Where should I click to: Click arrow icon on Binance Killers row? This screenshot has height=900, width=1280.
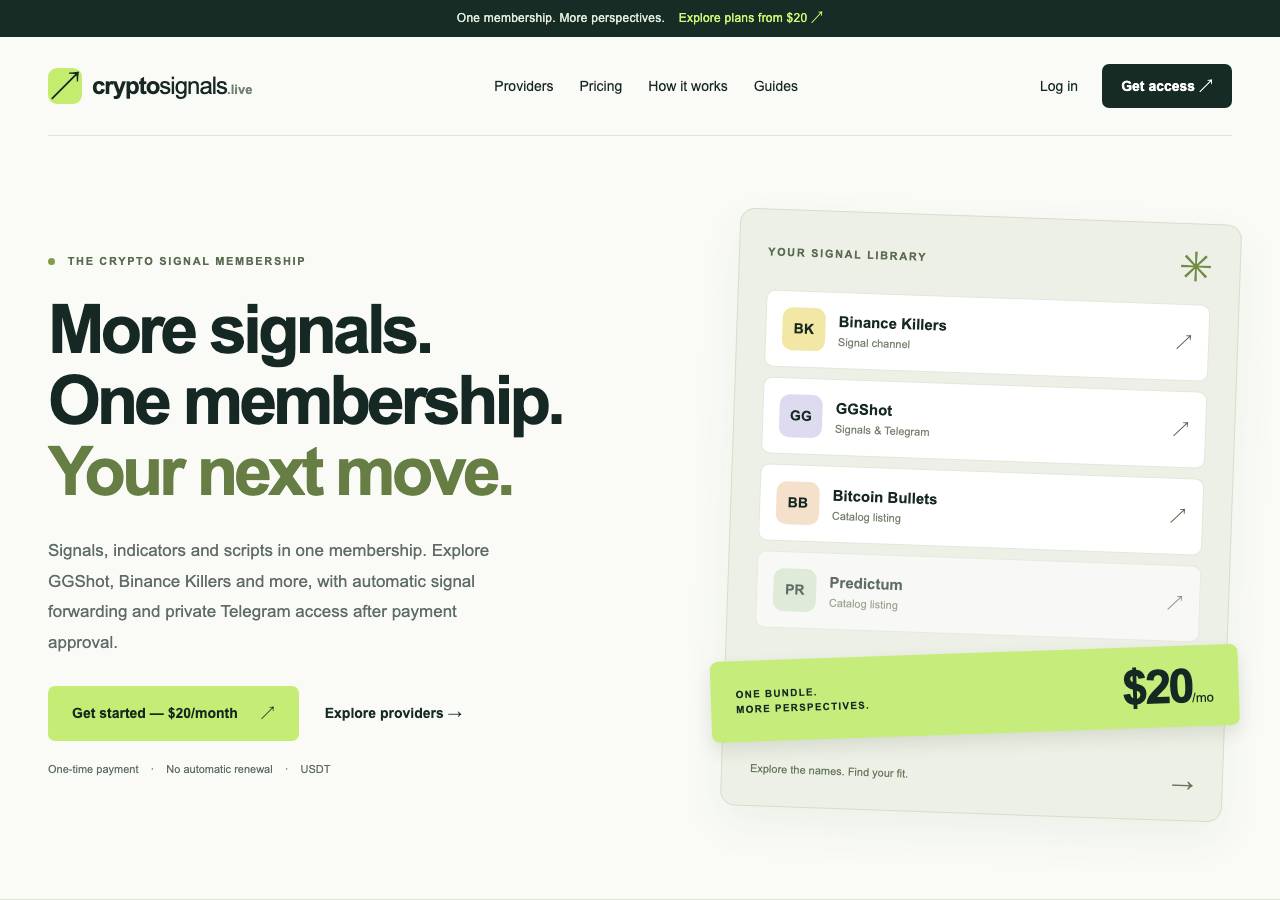(1183, 342)
